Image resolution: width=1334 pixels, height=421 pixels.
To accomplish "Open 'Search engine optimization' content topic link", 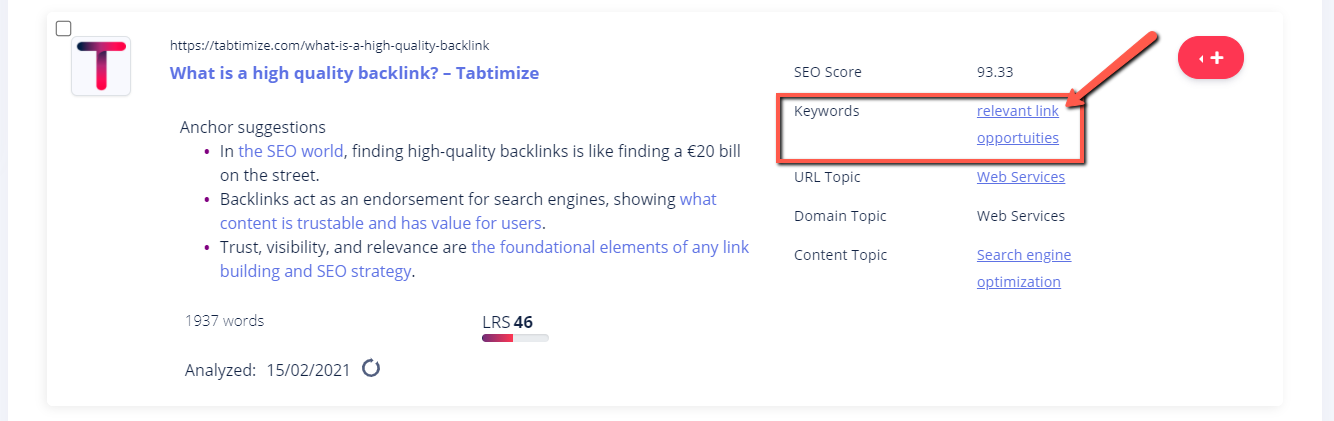I will [1024, 268].
